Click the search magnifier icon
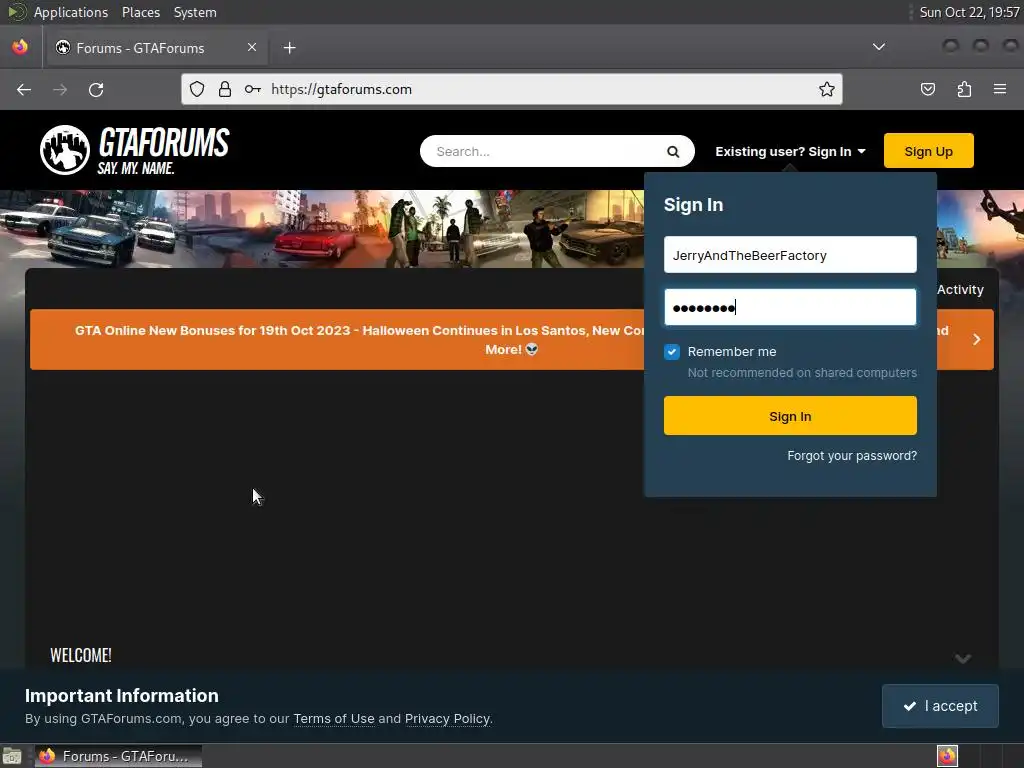 click(673, 152)
